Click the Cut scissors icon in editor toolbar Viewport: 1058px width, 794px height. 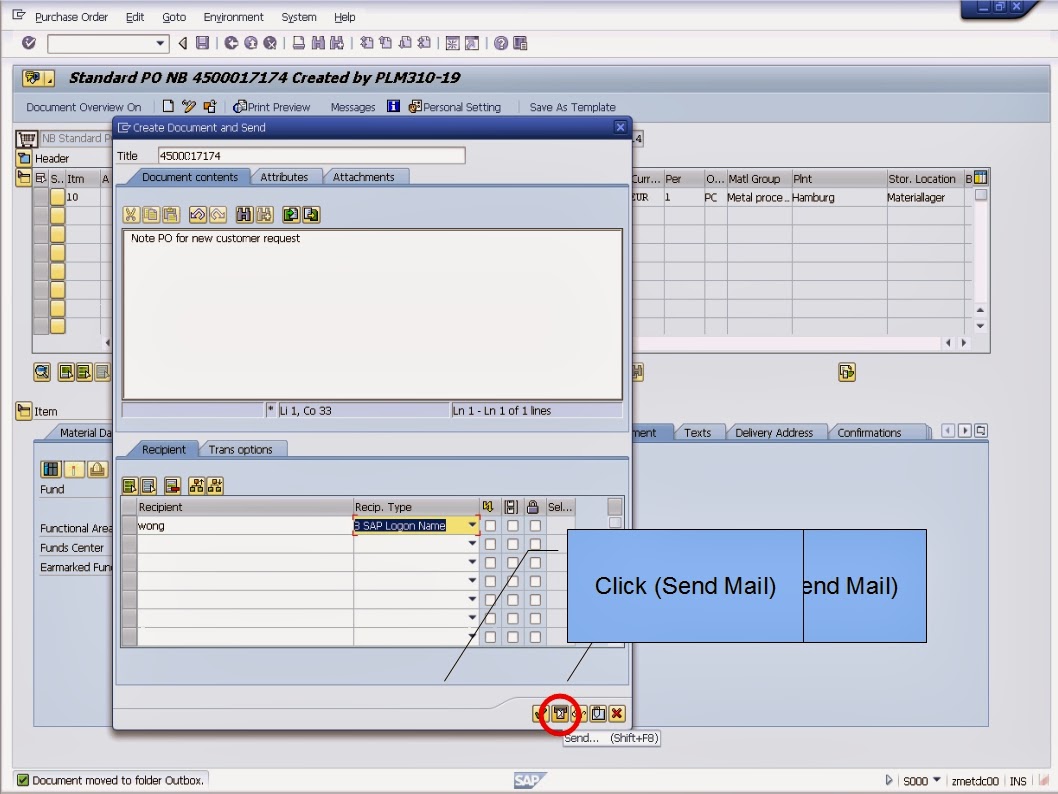point(130,215)
